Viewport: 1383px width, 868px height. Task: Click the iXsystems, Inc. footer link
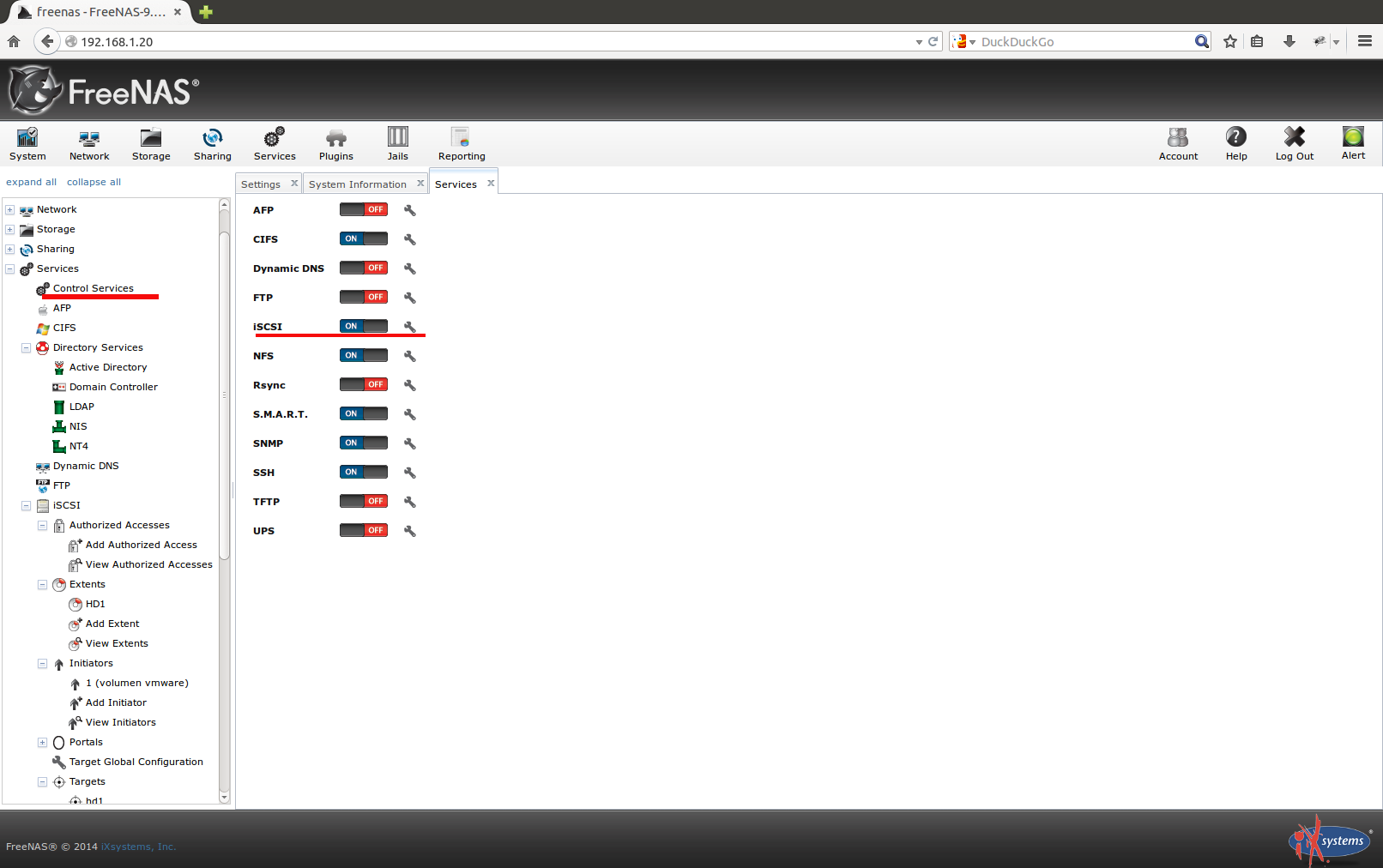tap(138, 847)
